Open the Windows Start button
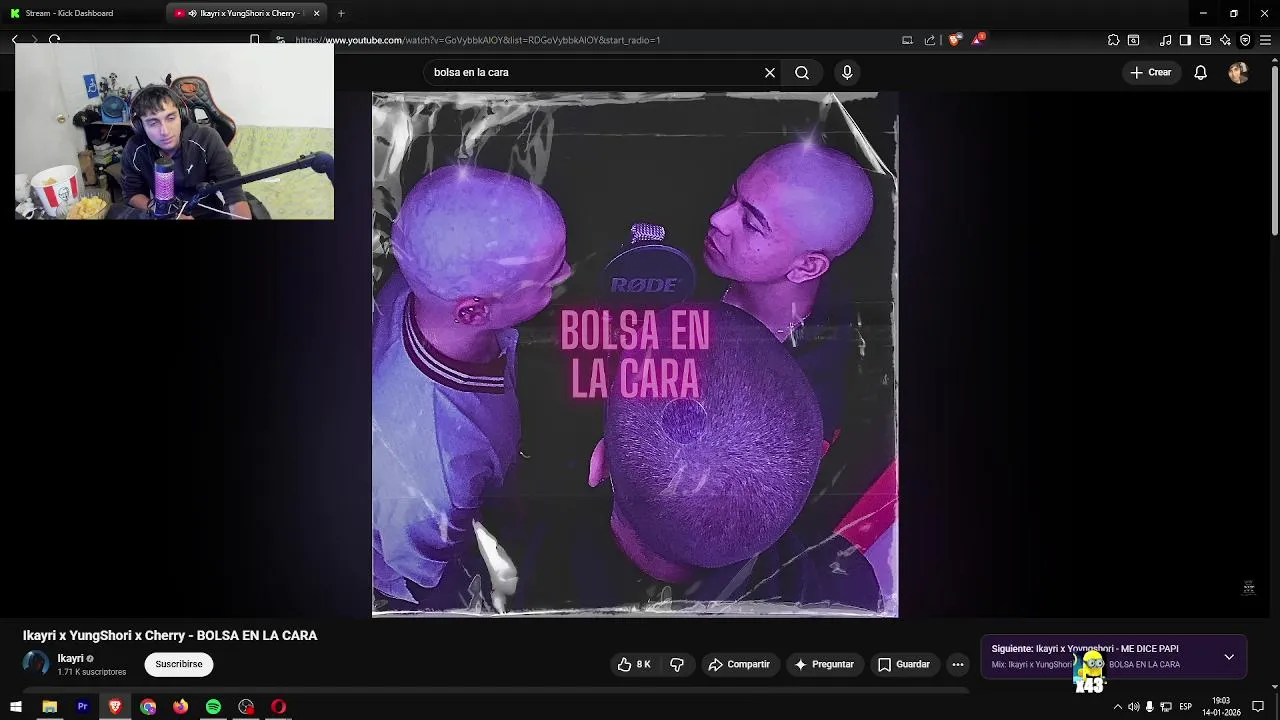 click(16, 707)
